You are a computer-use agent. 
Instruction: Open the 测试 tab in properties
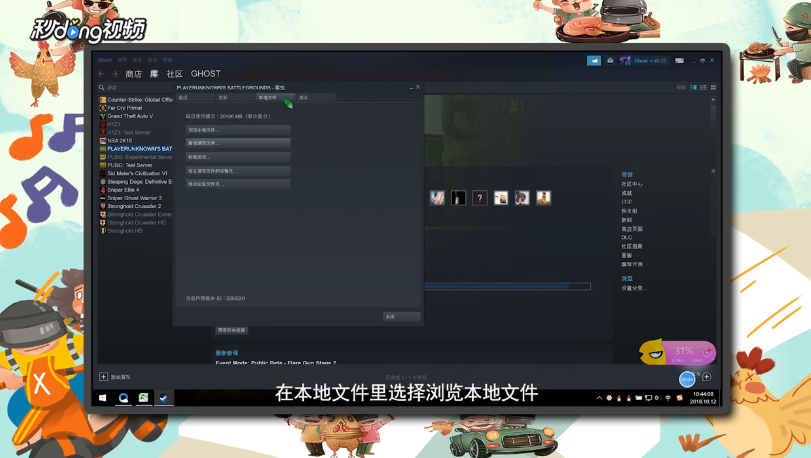[x=316, y=98]
